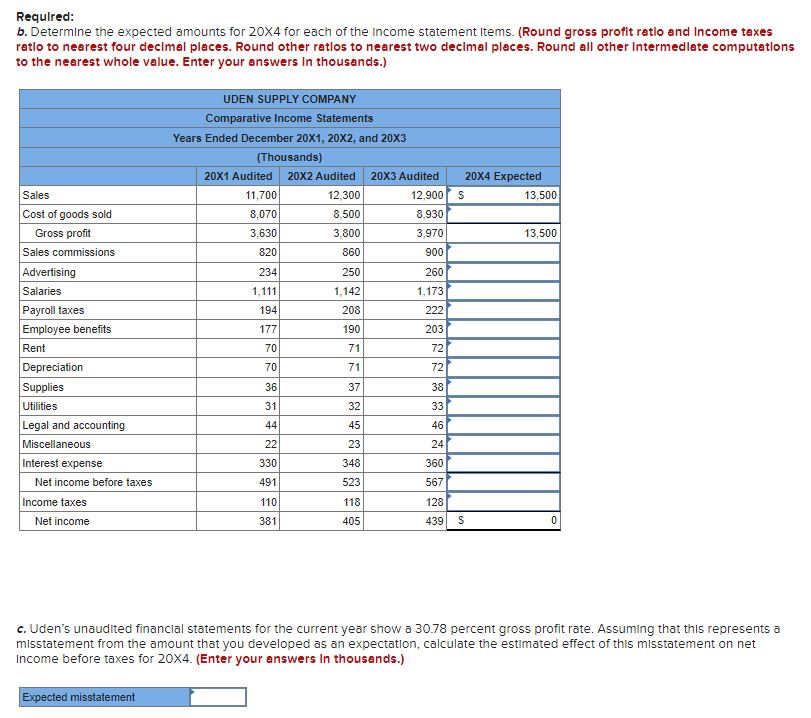Image resolution: width=811 pixels, height=718 pixels.
Task: Click the 20X3 Gross profit value 3,970
Action: coord(430,233)
